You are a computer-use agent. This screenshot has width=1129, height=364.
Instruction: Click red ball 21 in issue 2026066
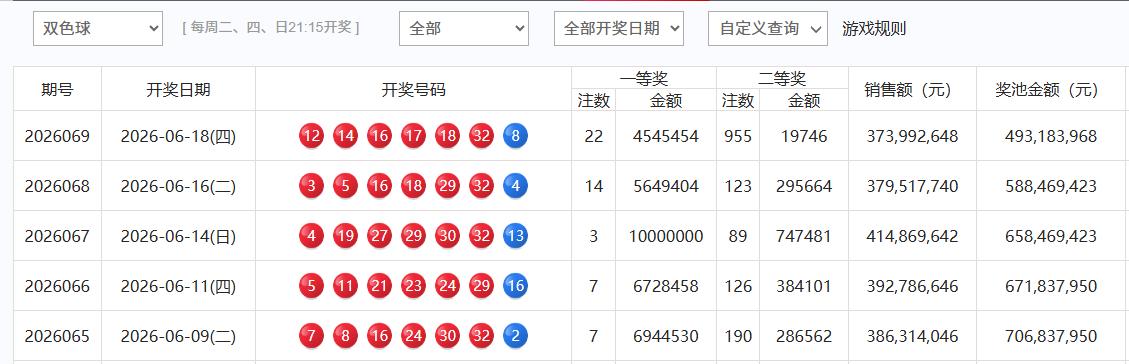[x=379, y=286]
